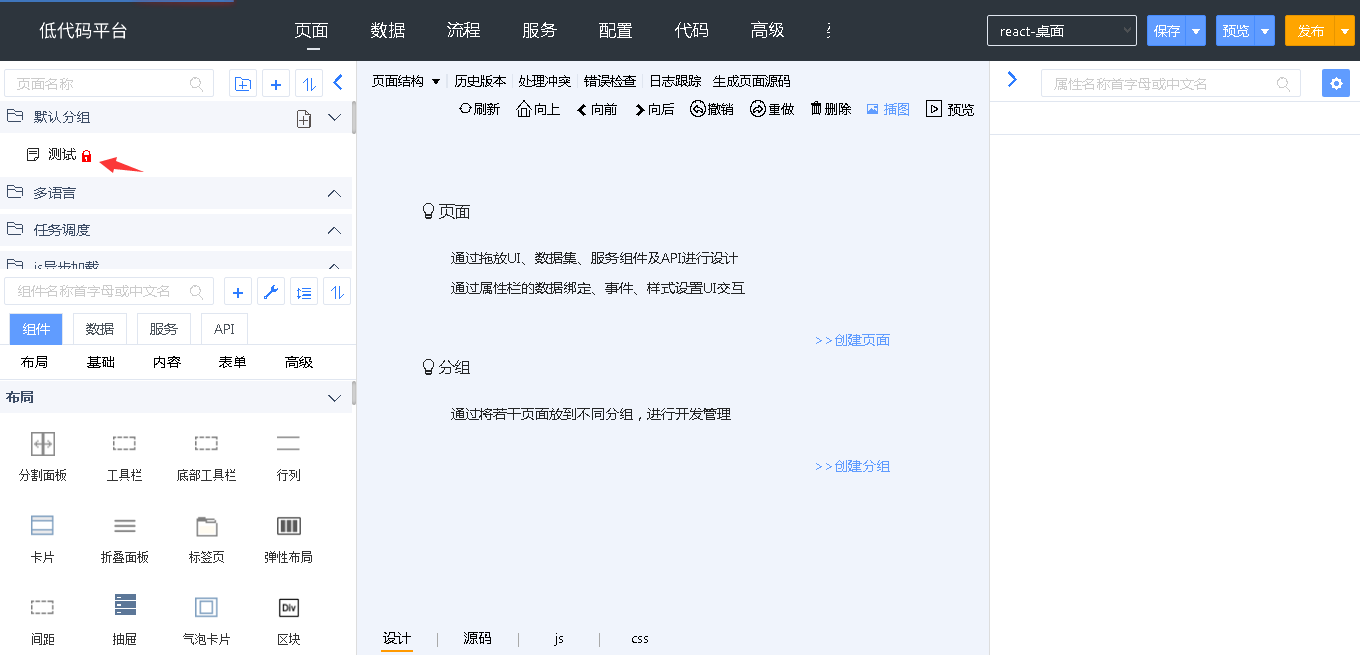
Task: Select the API component tab
Action: click(224, 329)
